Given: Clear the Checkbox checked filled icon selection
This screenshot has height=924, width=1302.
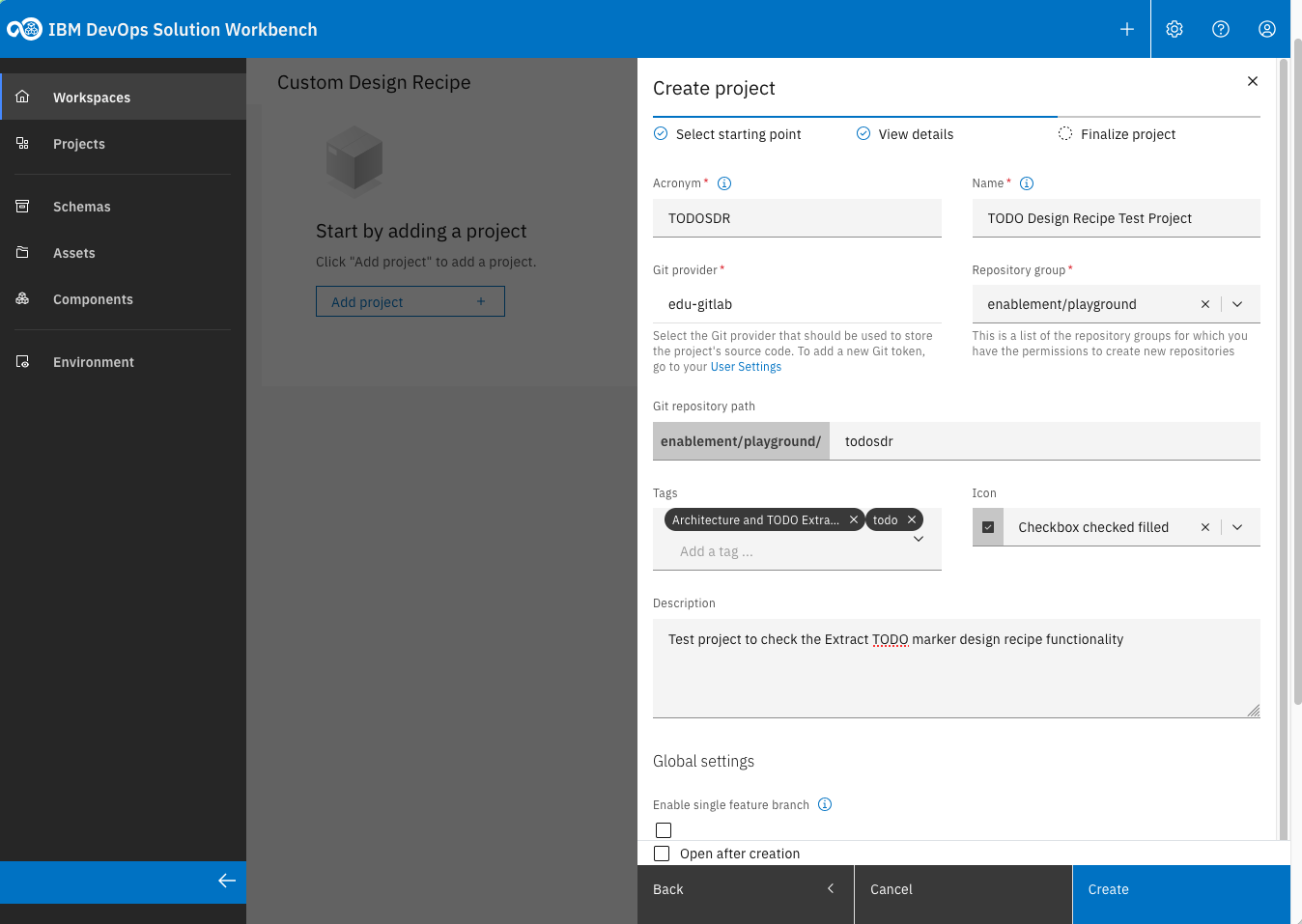Looking at the screenshot, I should coord(1205,527).
